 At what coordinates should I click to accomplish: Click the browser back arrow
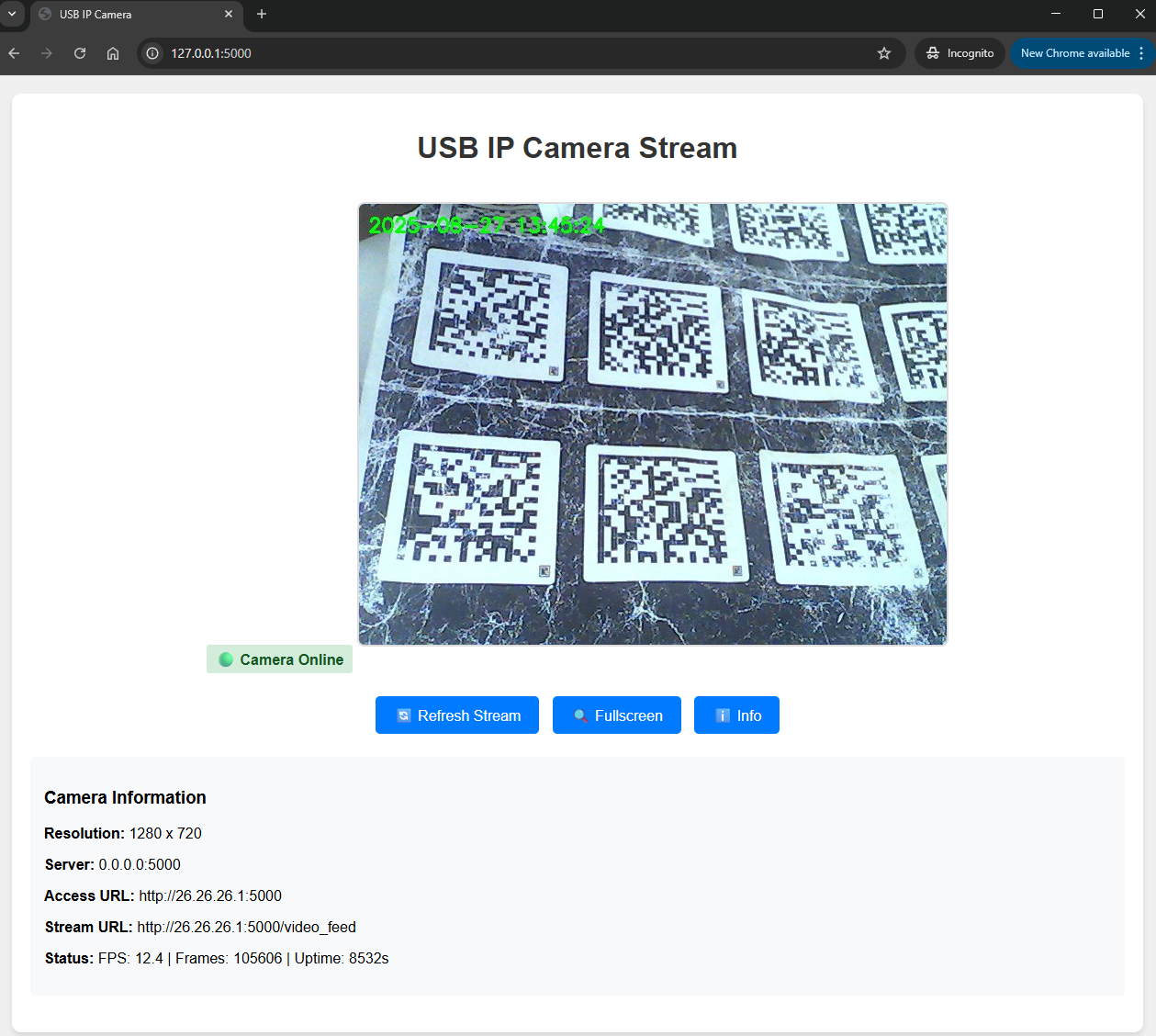(14, 53)
